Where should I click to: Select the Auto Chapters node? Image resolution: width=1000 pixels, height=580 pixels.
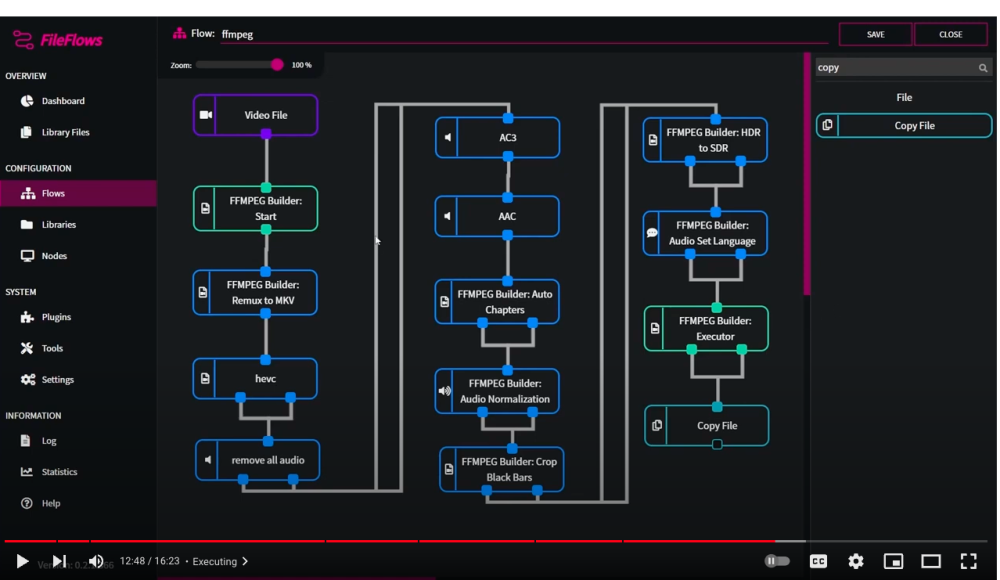(x=497, y=302)
